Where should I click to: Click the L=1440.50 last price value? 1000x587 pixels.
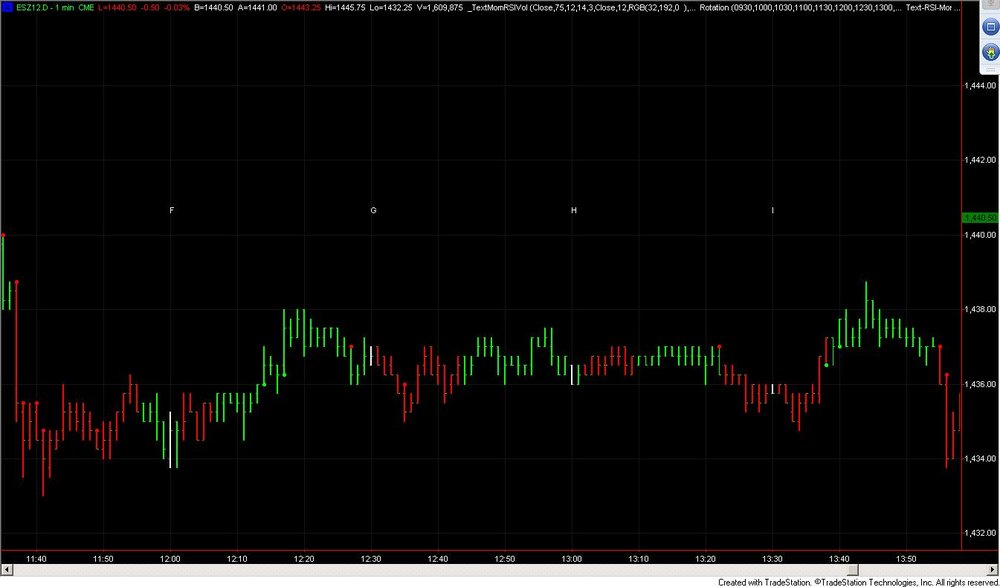(117, 7)
